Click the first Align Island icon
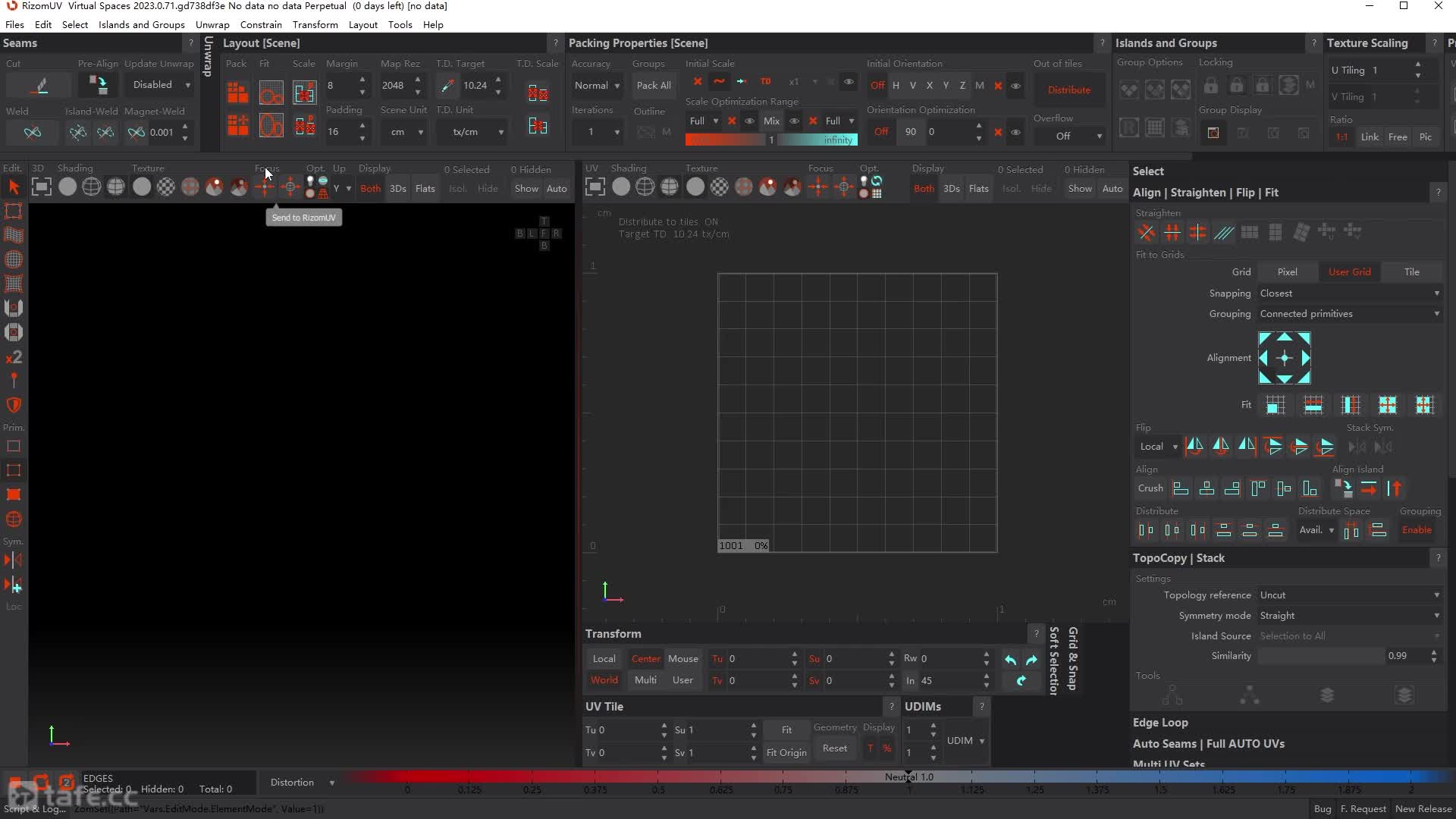 point(1343,488)
